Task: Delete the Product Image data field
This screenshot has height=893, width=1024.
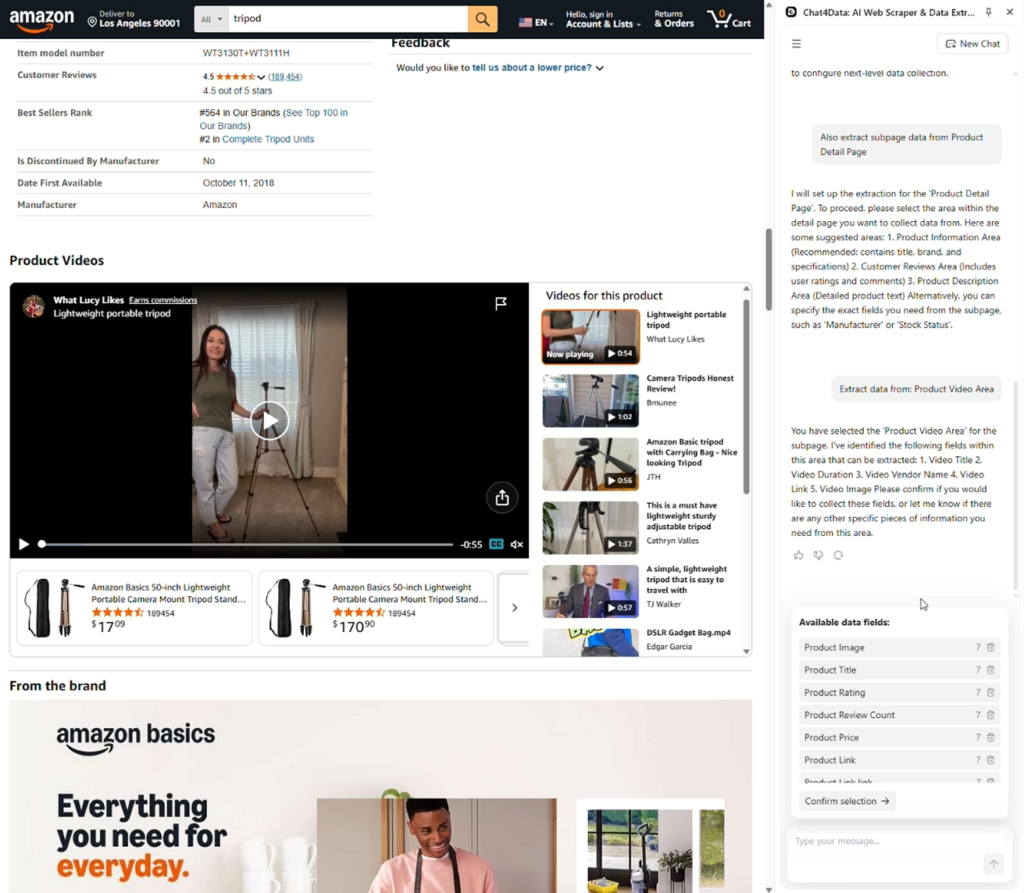Action: [991, 647]
